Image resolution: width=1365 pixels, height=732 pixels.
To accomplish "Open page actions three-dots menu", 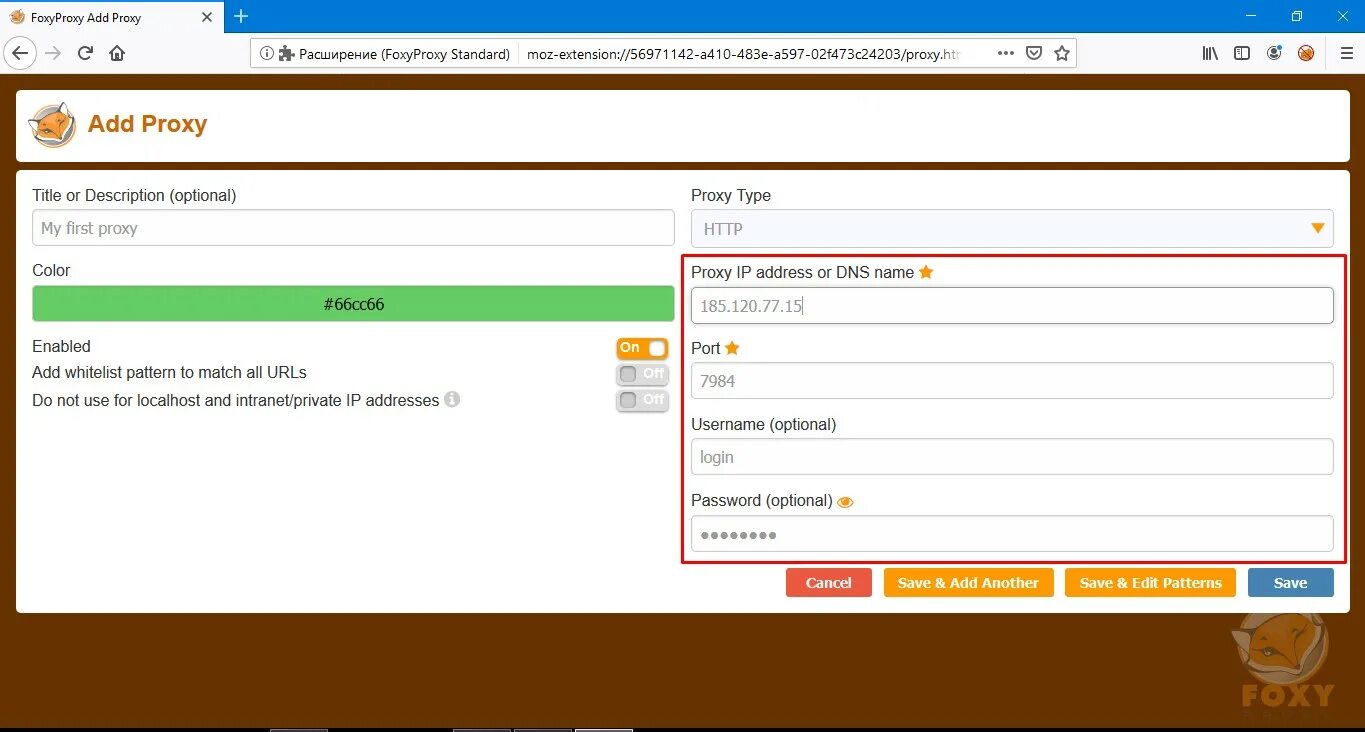I will pyautogui.click(x=1006, y=53).
